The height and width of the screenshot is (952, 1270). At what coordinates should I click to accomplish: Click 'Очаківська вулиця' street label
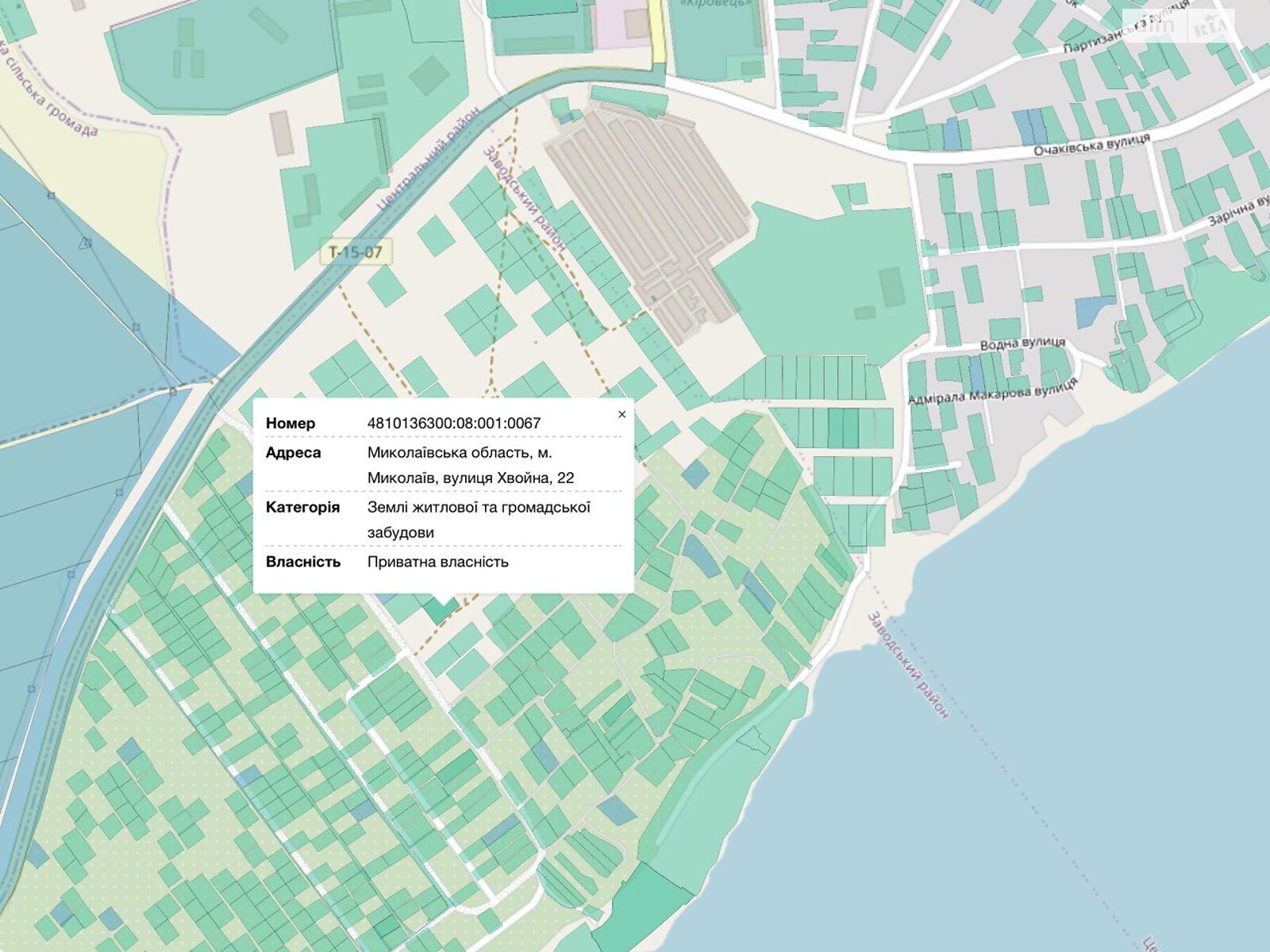1091,144
